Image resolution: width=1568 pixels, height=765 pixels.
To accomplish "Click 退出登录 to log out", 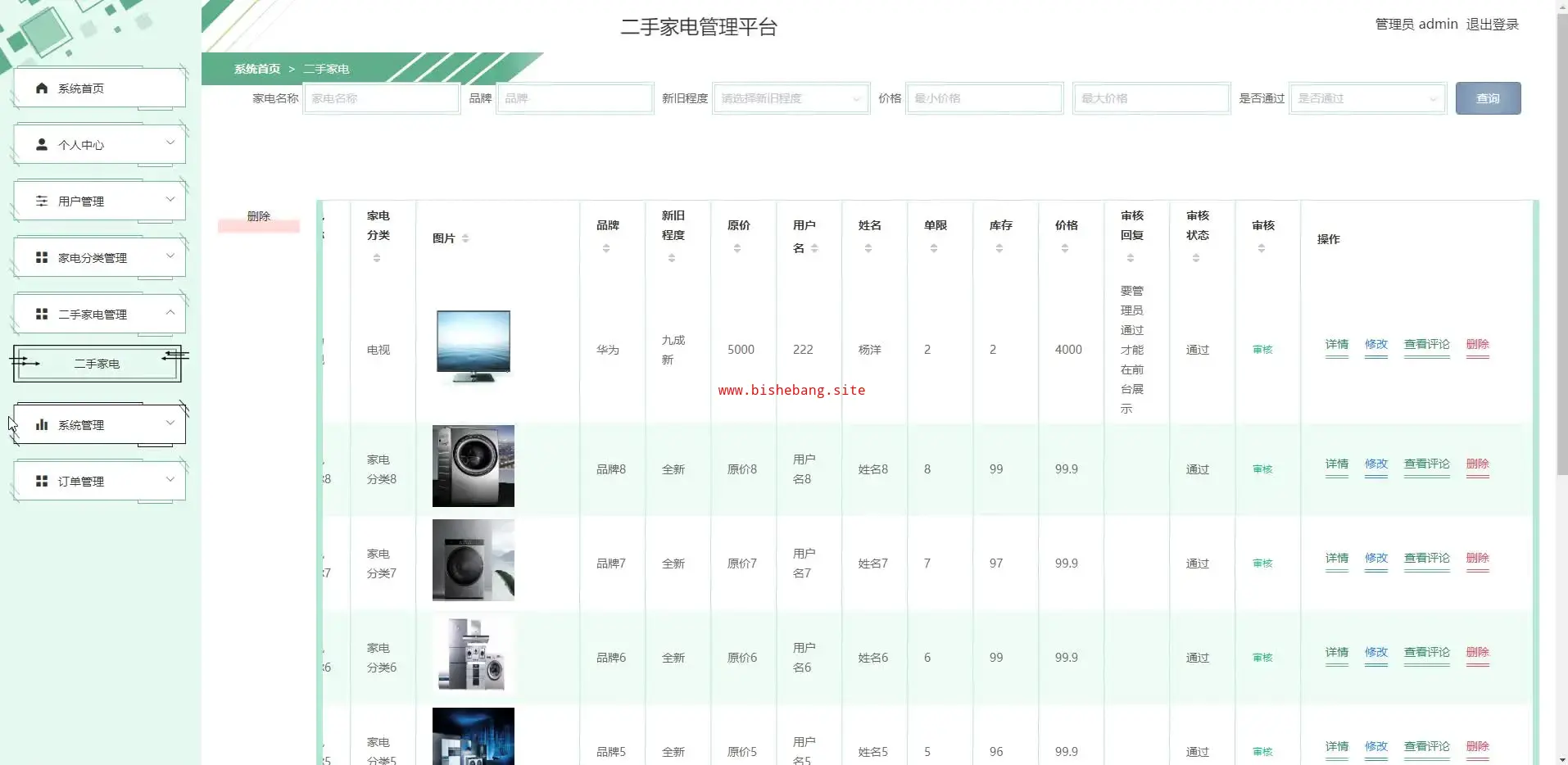I will [x=1492, y=25].
